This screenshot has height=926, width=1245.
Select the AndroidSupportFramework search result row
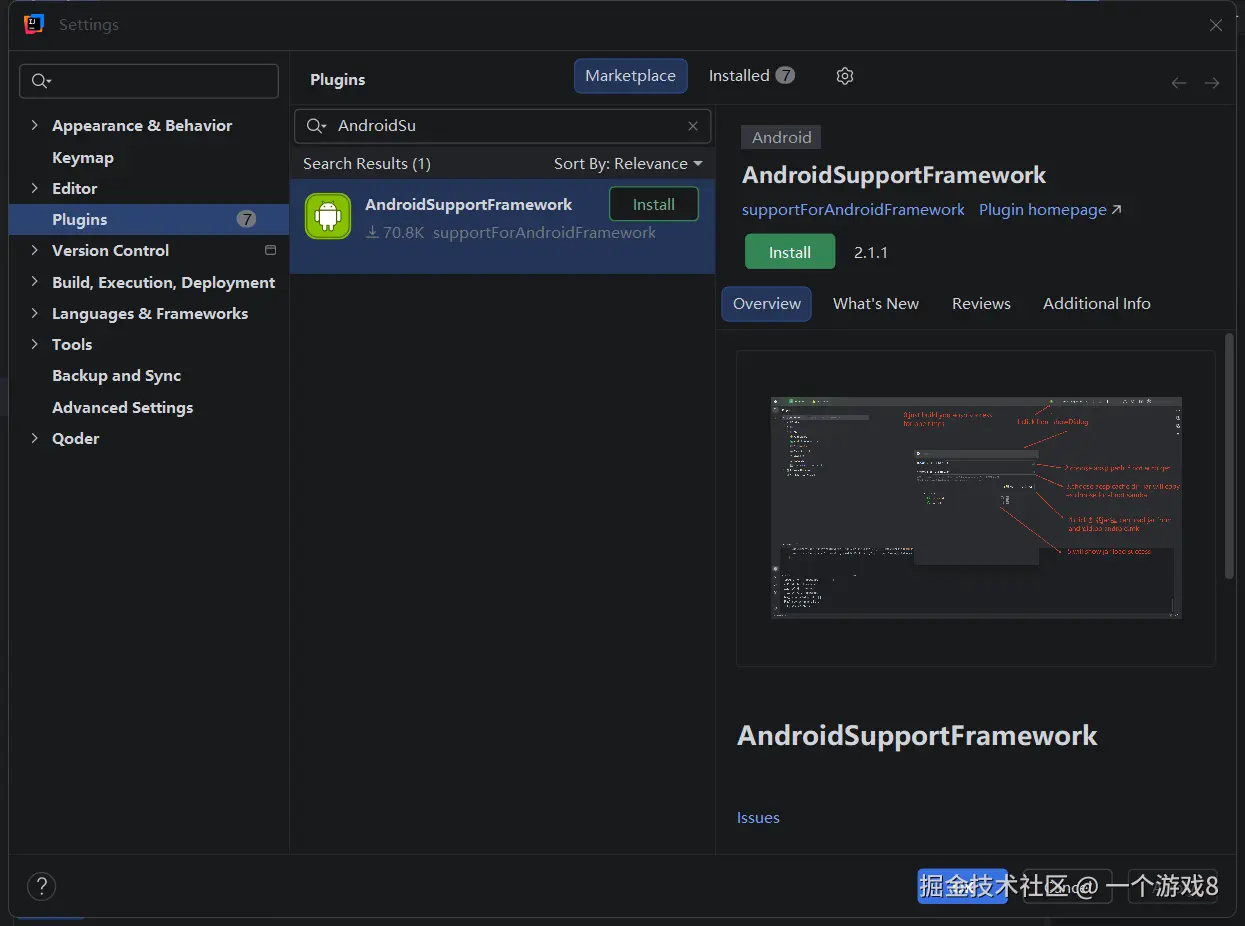pyautogui.click(x=503, y=226)
